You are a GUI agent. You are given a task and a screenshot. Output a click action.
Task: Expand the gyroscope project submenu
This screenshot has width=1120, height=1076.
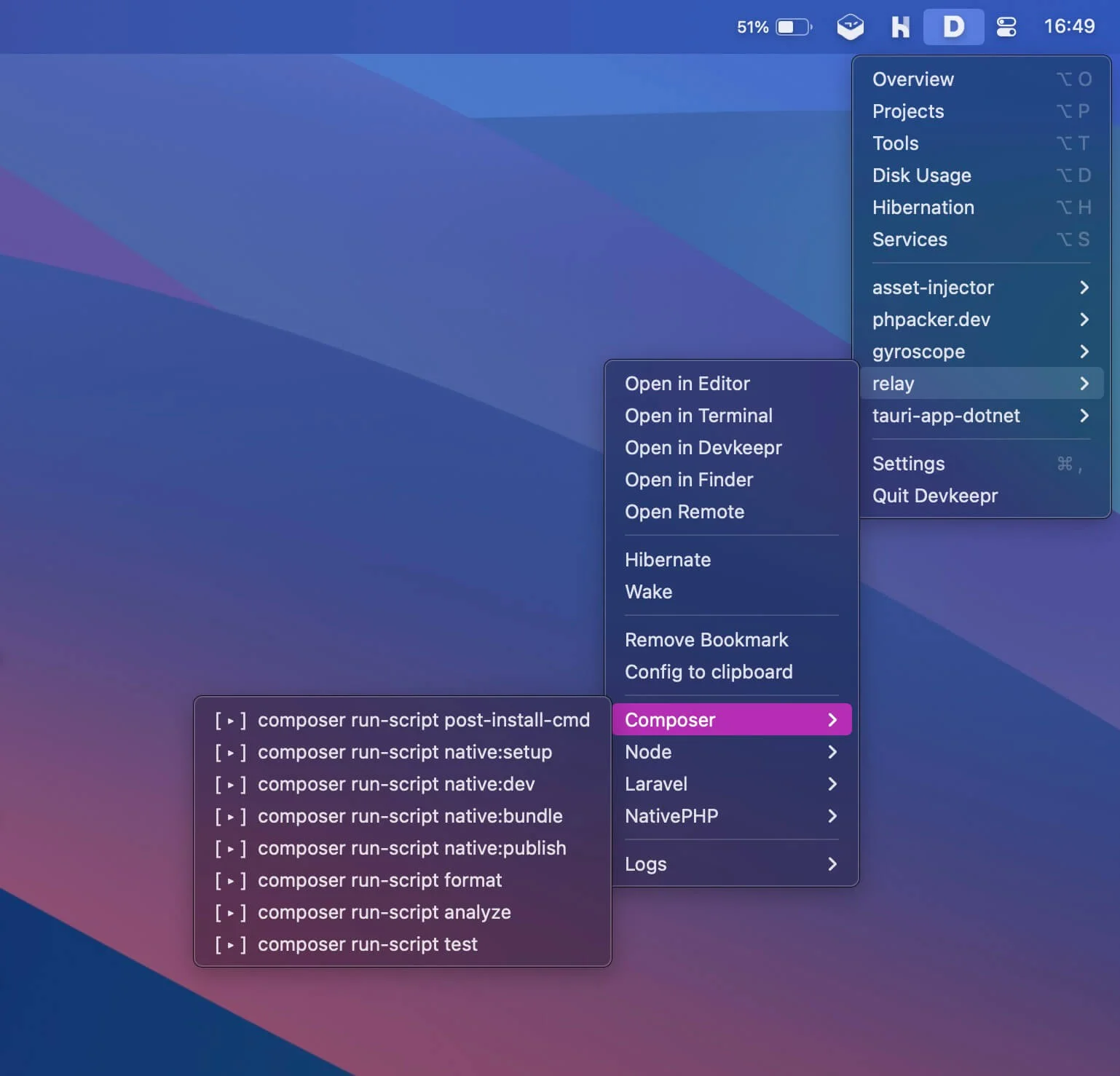[1084, 352]
